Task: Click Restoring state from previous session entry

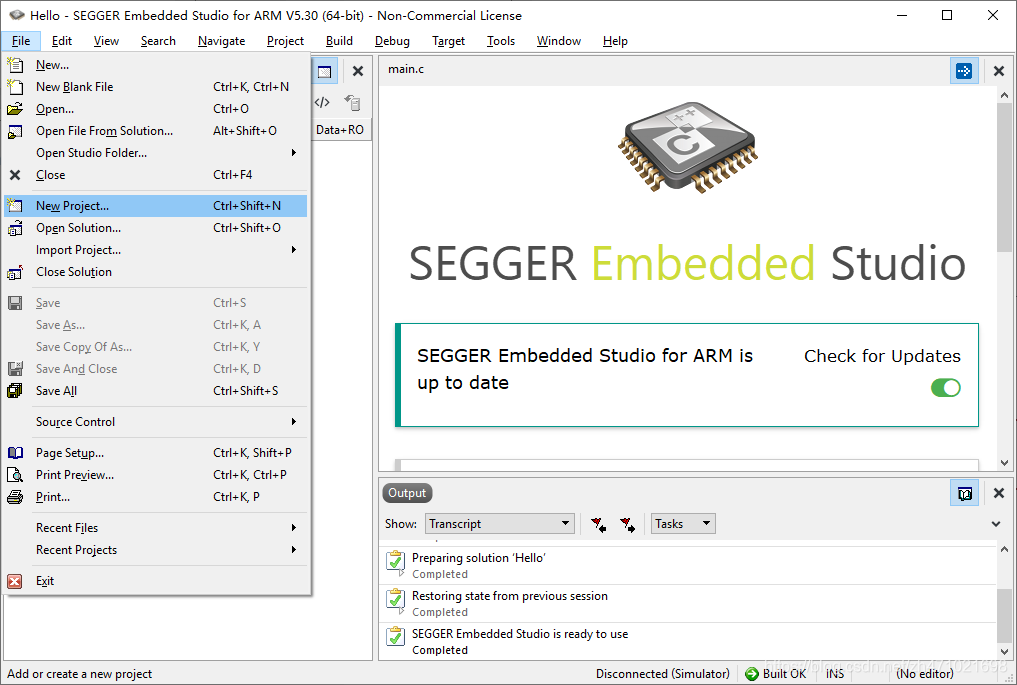Action: tap(688, 604)
